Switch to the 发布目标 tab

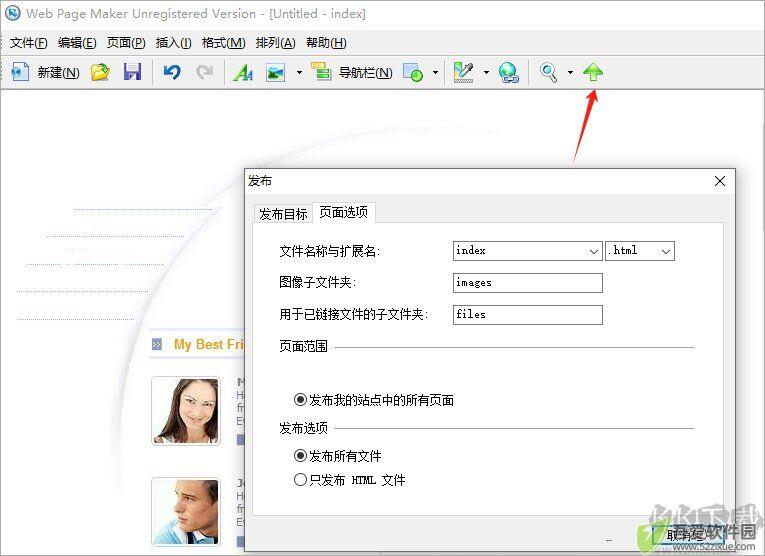point(283,214)
